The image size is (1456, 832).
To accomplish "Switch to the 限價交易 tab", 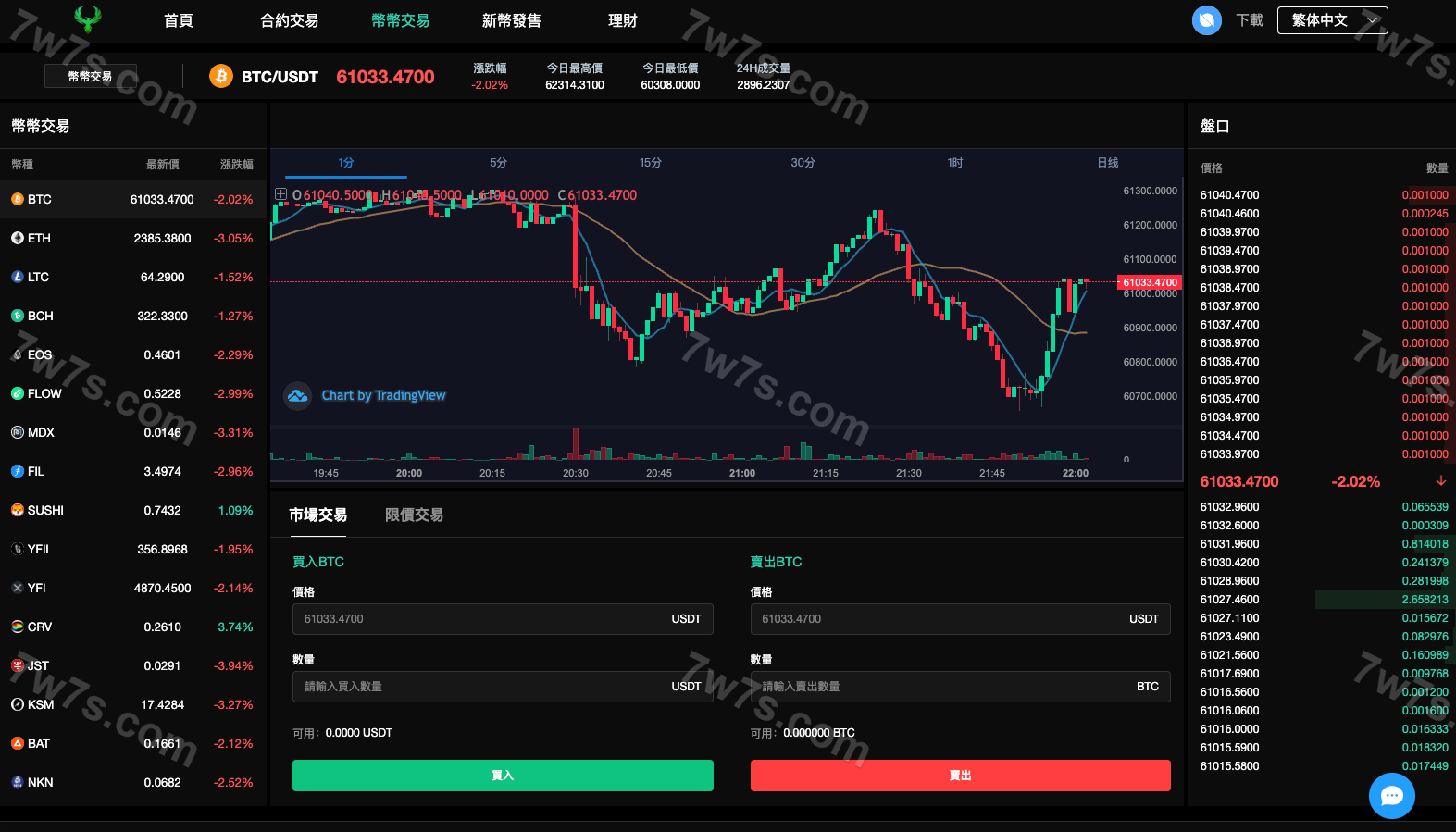I will 414,515.
